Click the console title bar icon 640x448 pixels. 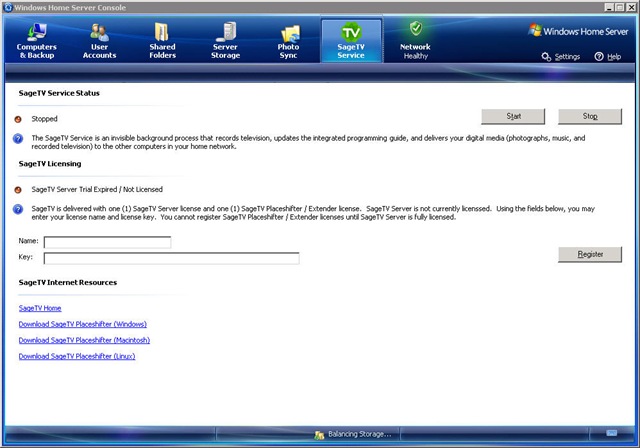8,7
